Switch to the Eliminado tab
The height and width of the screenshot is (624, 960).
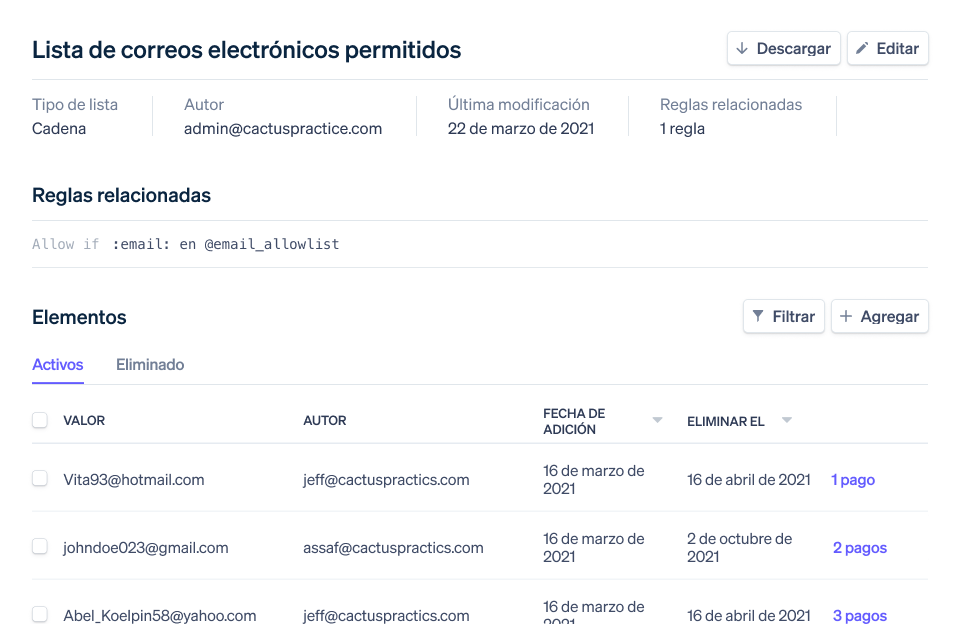[150, 364]
